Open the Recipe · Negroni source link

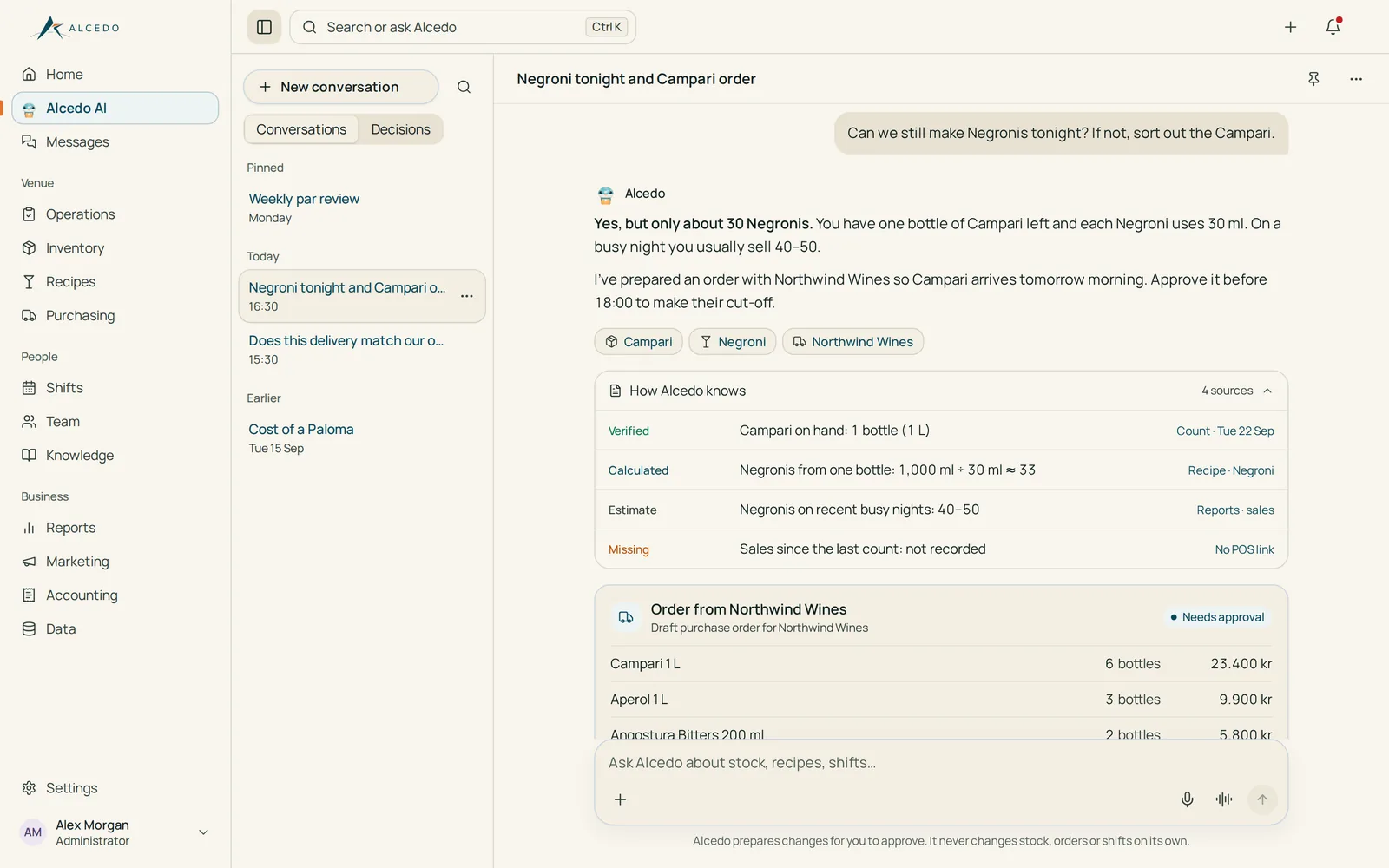(1231, 470)
